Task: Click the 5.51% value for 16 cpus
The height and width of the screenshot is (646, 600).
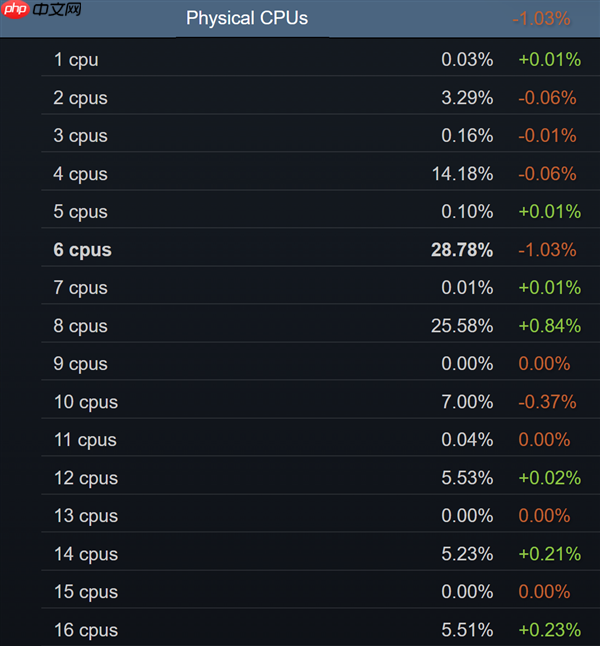Action: click(x=467, y=630)
